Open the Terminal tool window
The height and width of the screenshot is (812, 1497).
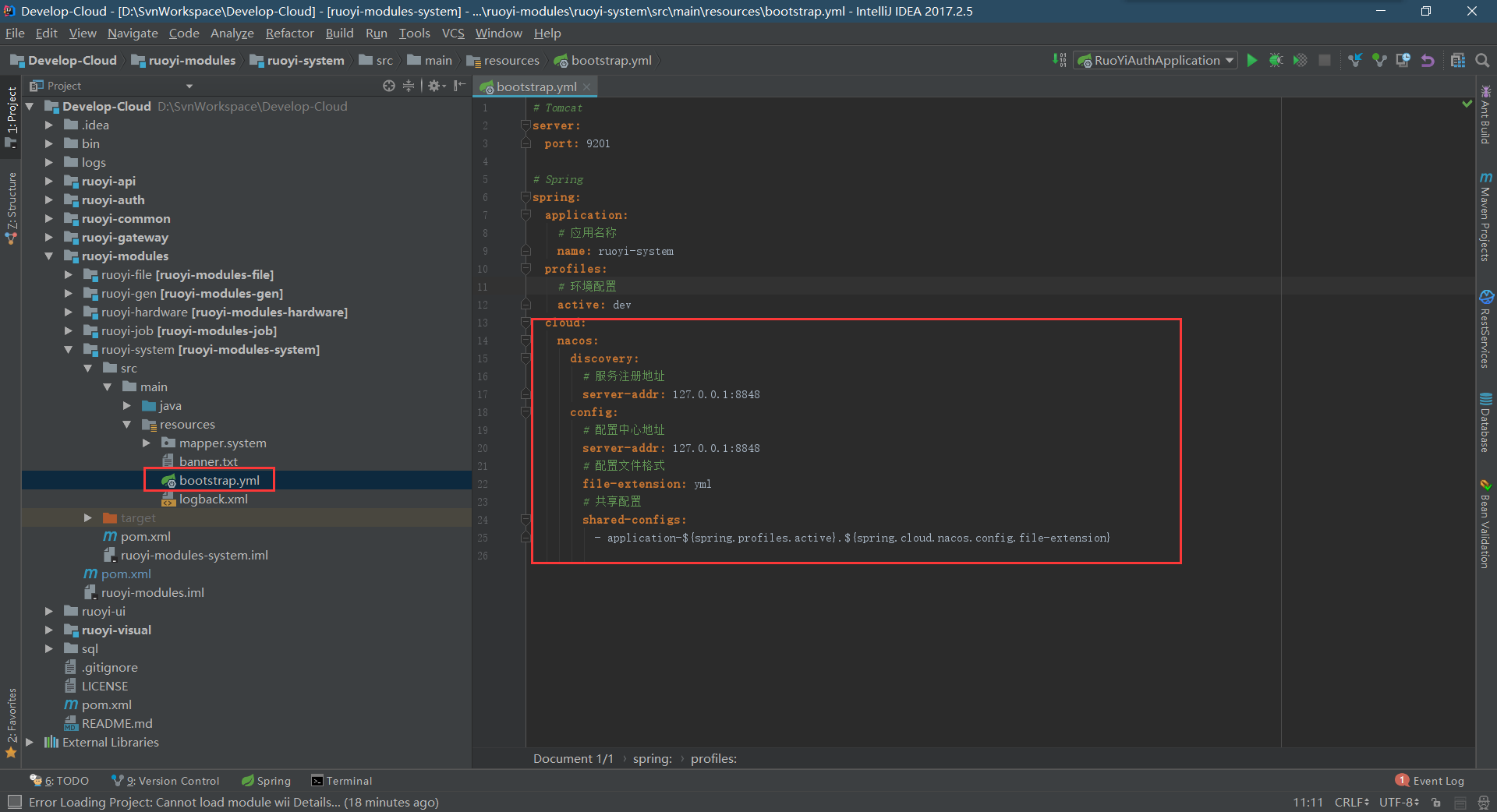(342, 781)
